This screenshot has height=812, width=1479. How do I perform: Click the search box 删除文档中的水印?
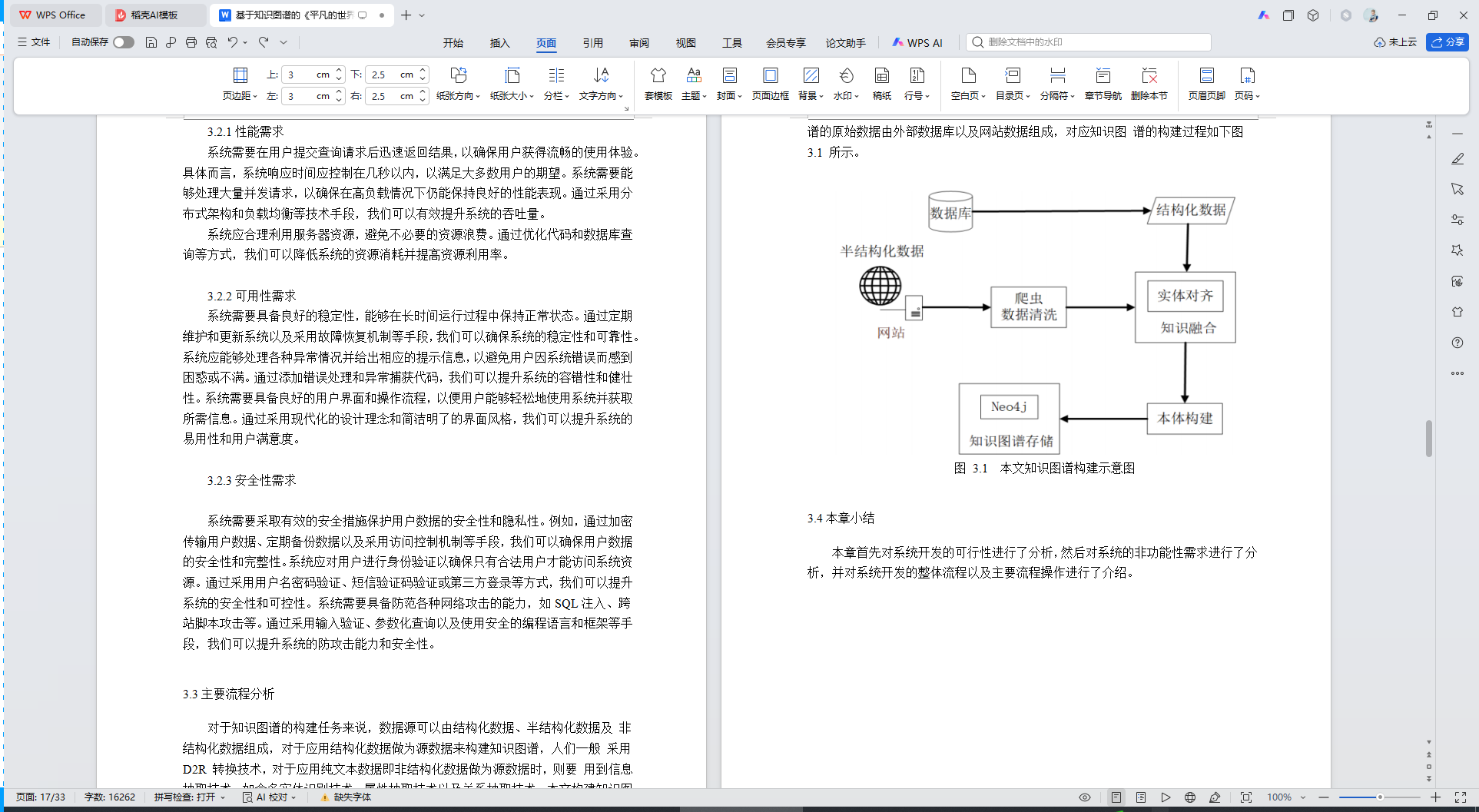click(1089, 42)
